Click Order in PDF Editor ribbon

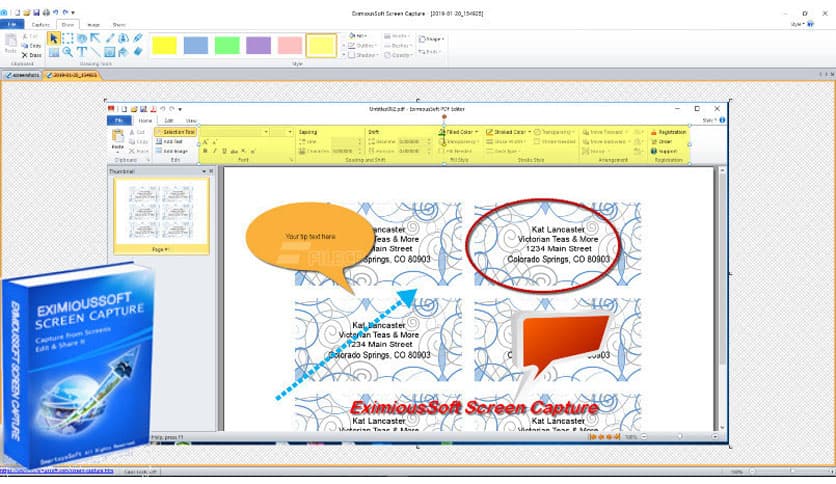(662, 142)
